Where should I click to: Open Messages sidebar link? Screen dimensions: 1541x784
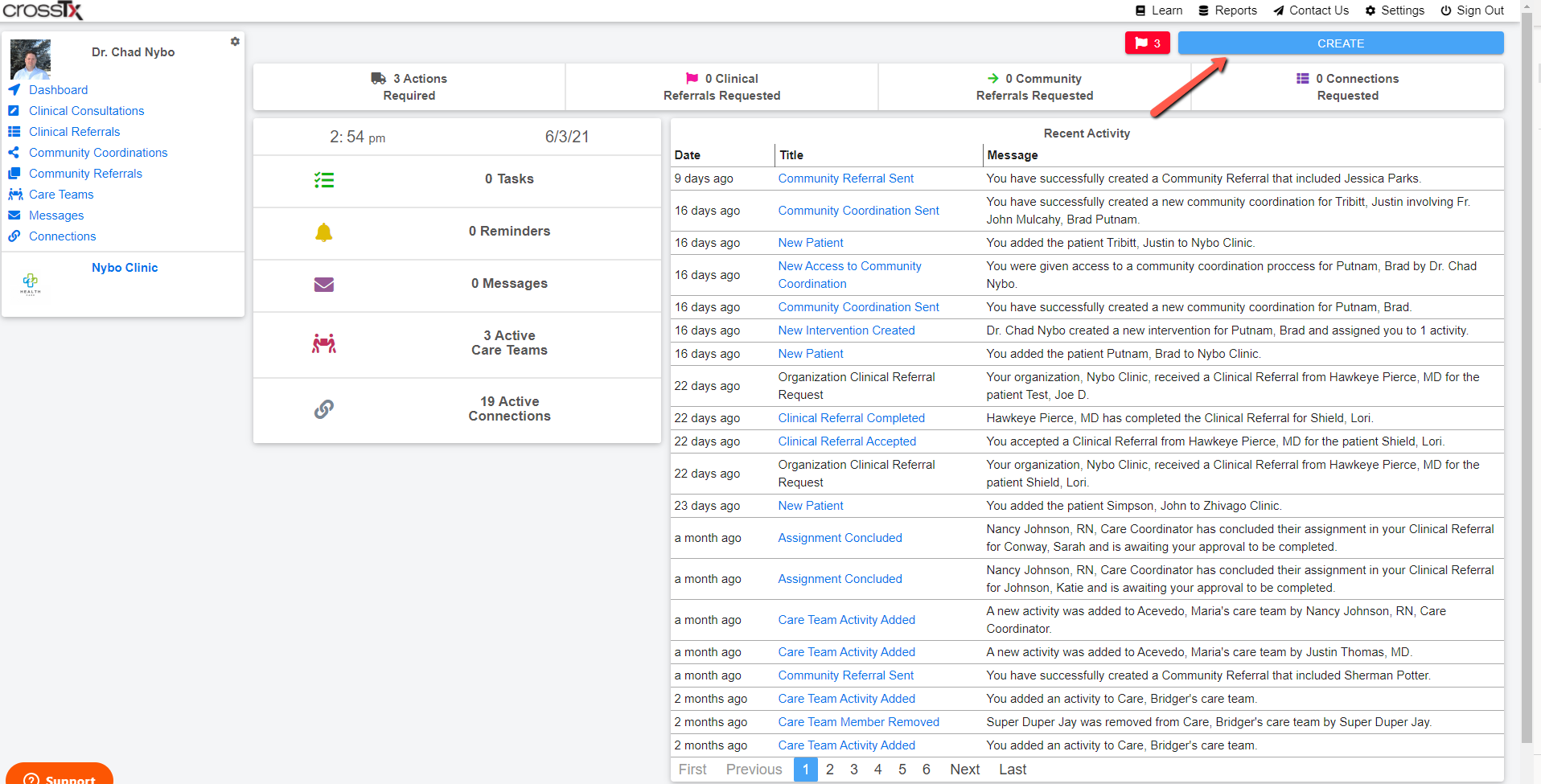point(56,215)
